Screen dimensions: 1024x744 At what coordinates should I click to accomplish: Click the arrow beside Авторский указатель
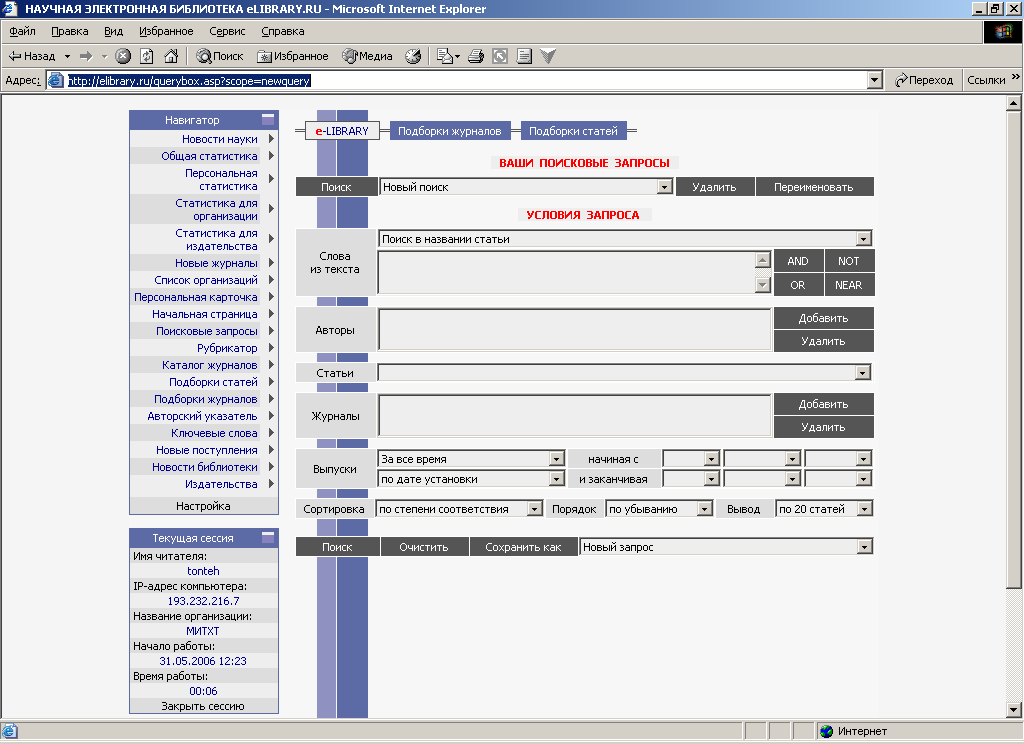click(x=271, y=415)
